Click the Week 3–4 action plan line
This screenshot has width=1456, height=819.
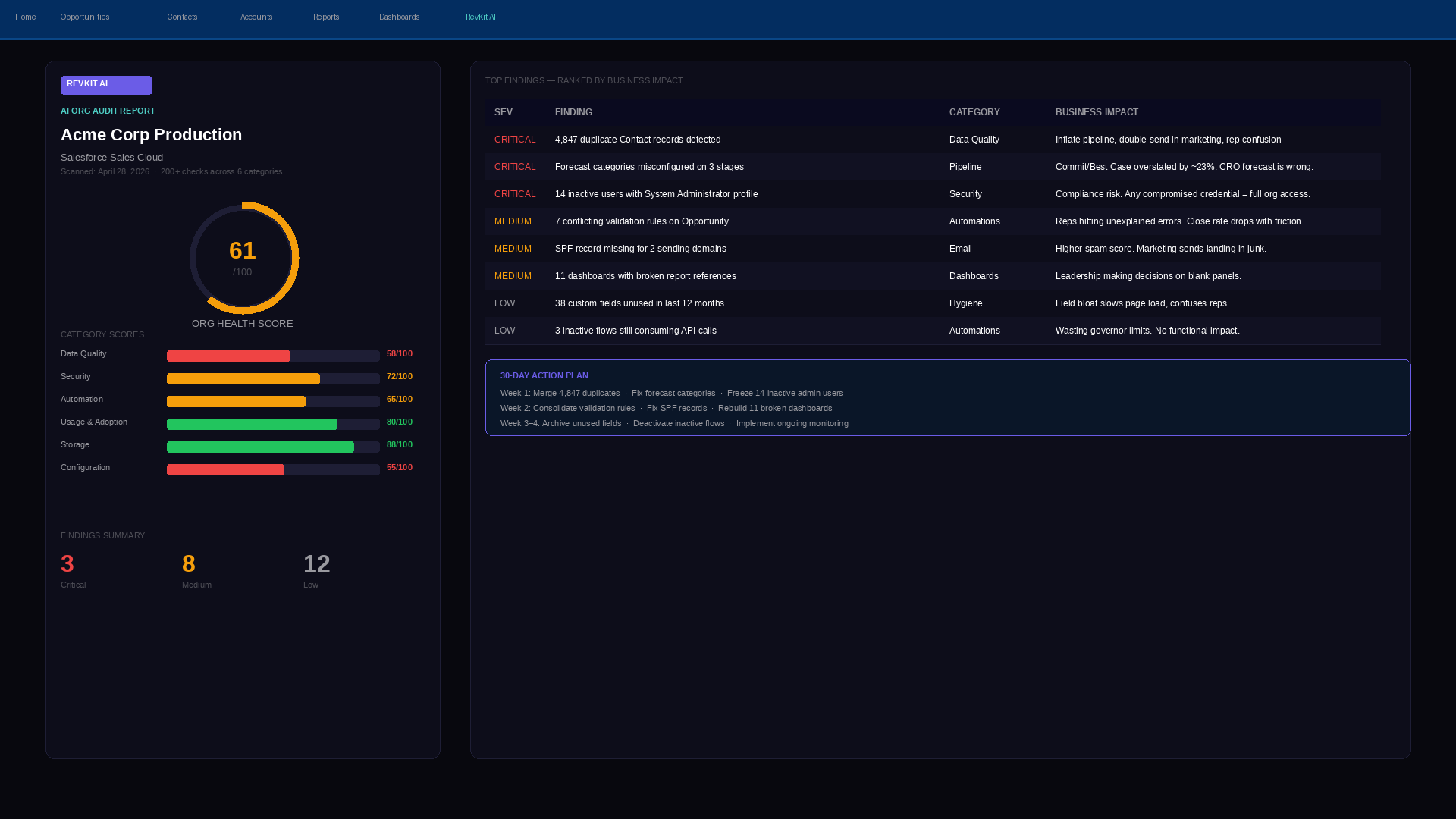(674, 423)
